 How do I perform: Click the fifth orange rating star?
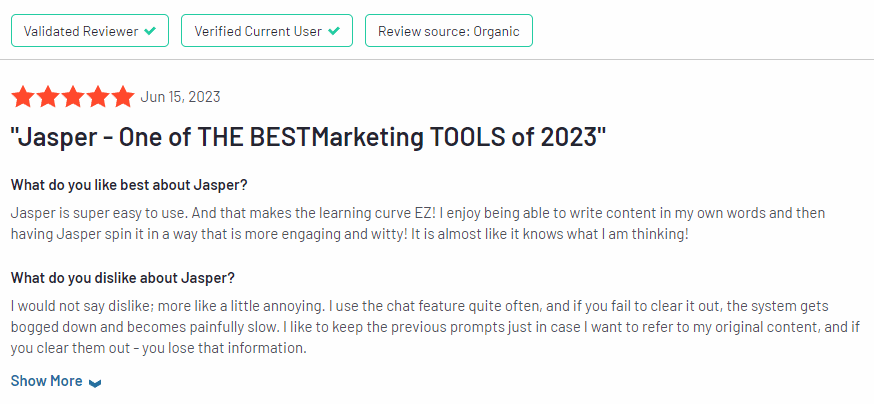[x=123, y=97]
